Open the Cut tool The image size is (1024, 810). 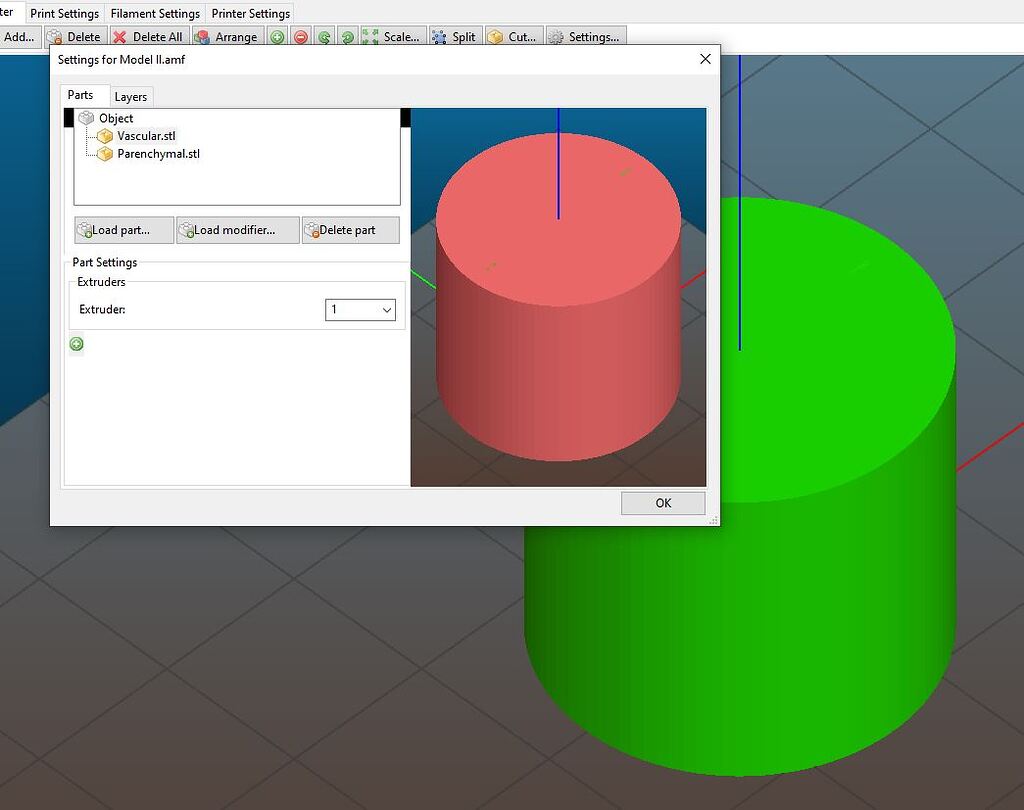[513, 36]
